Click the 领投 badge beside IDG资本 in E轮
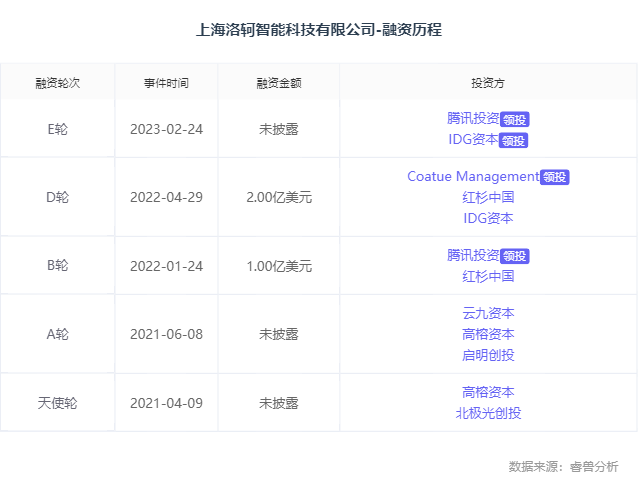638x499 pixels. [x=514, y=141]
